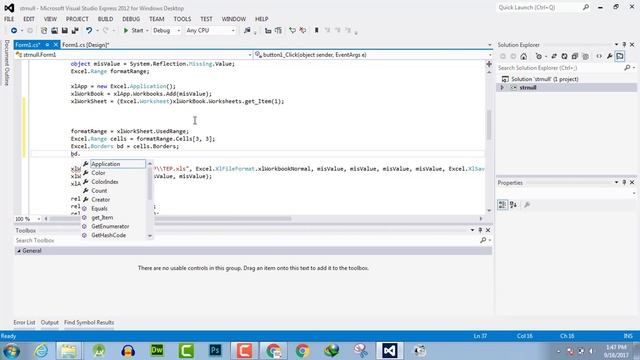Open the FILE menu
This screenshot has height=360, width=640.
click(x=9, y=19)
